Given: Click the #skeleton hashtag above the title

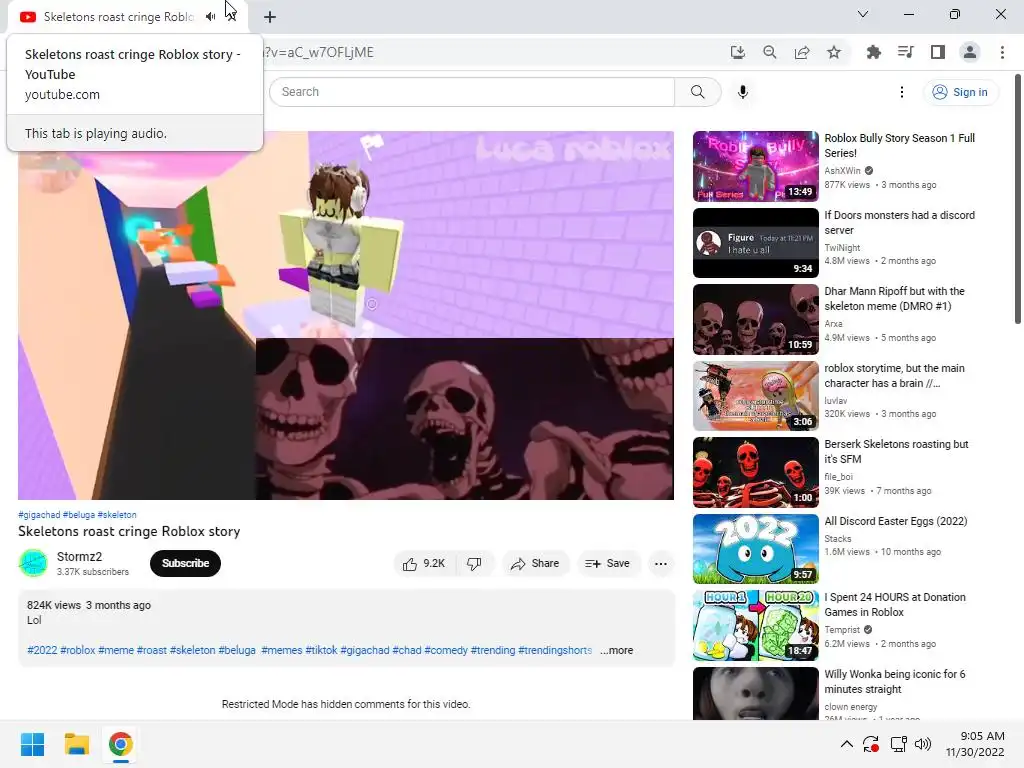Looking at the screenshot, I should click(x=117, y=515).
